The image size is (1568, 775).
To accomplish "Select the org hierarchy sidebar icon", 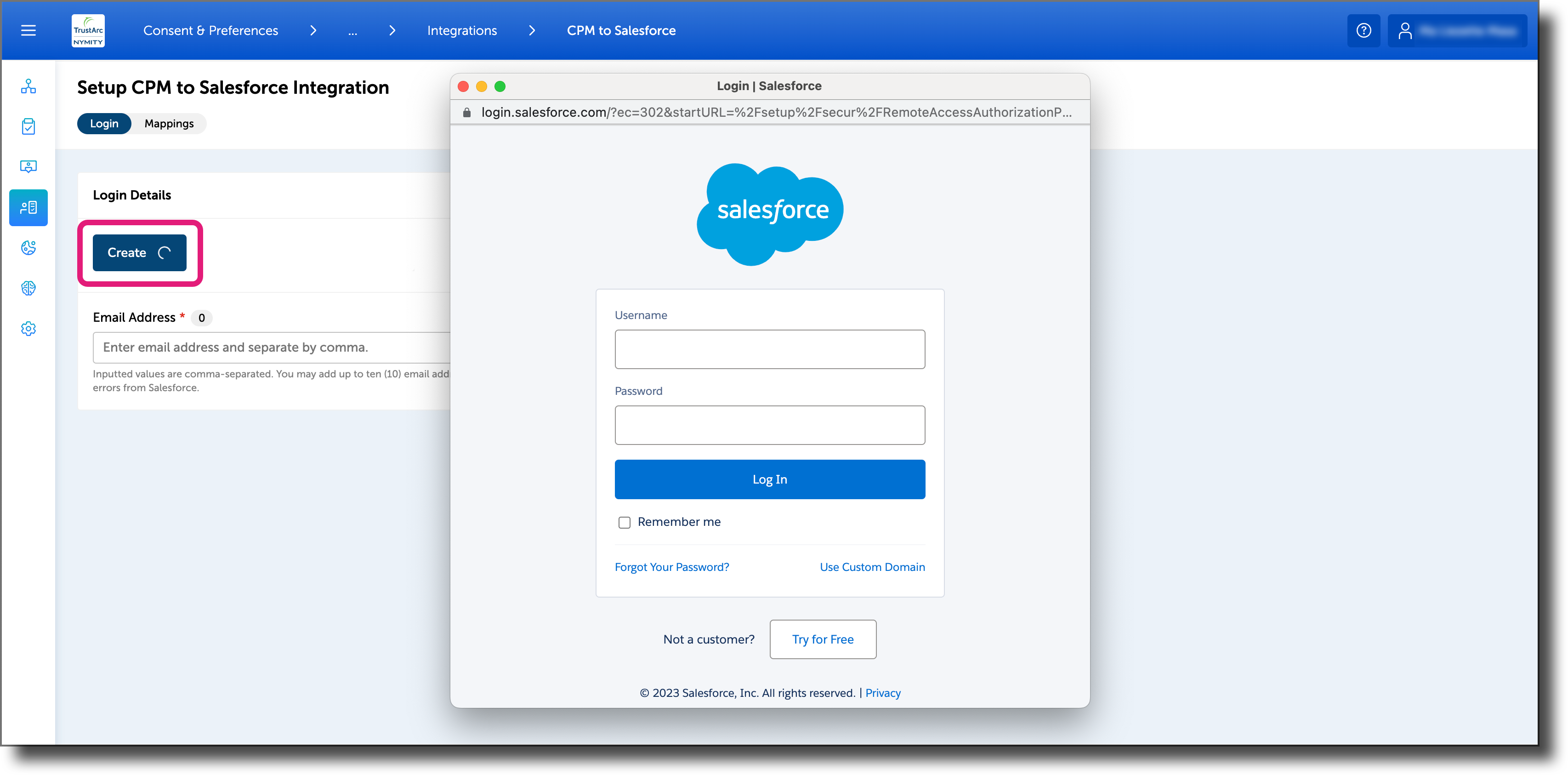I will coord(28,86).
